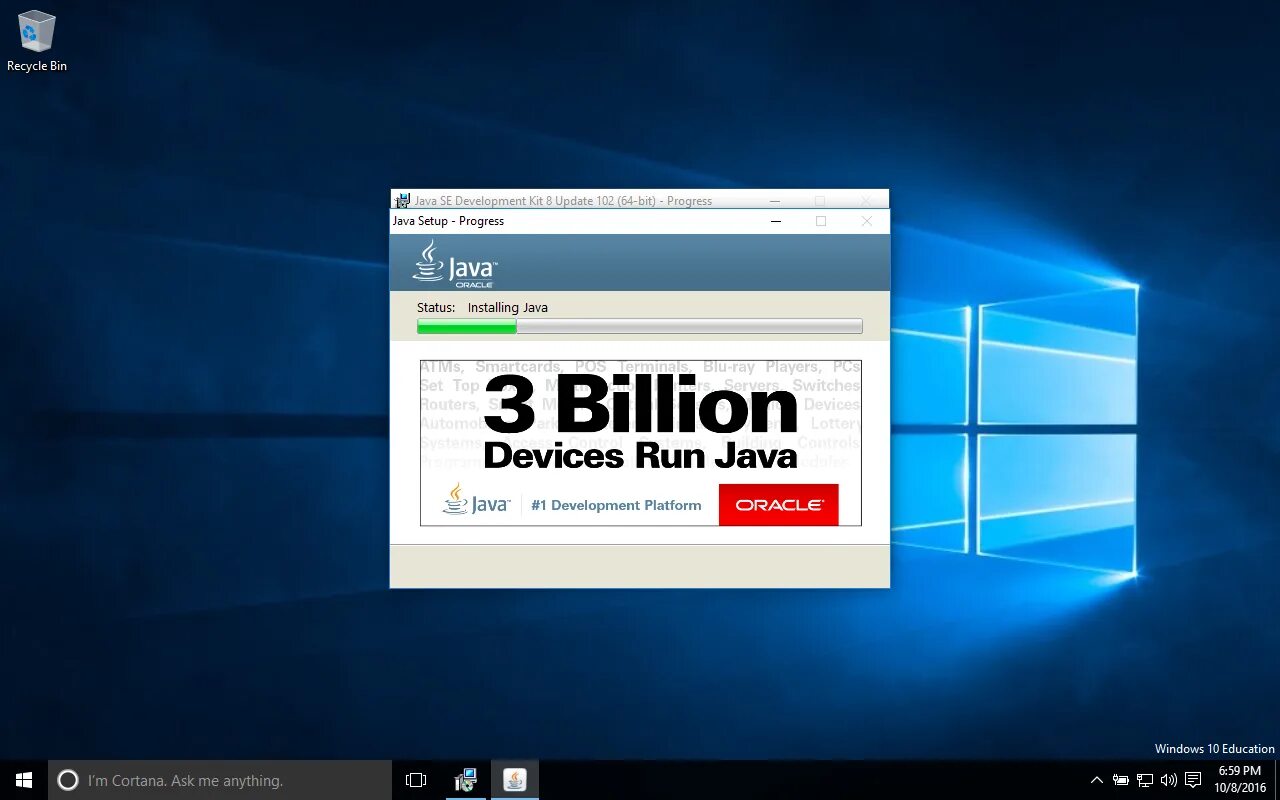1280x800 pixels.
Task: Open the speaker volume tray icon
Action: [x=1168, y=780]
